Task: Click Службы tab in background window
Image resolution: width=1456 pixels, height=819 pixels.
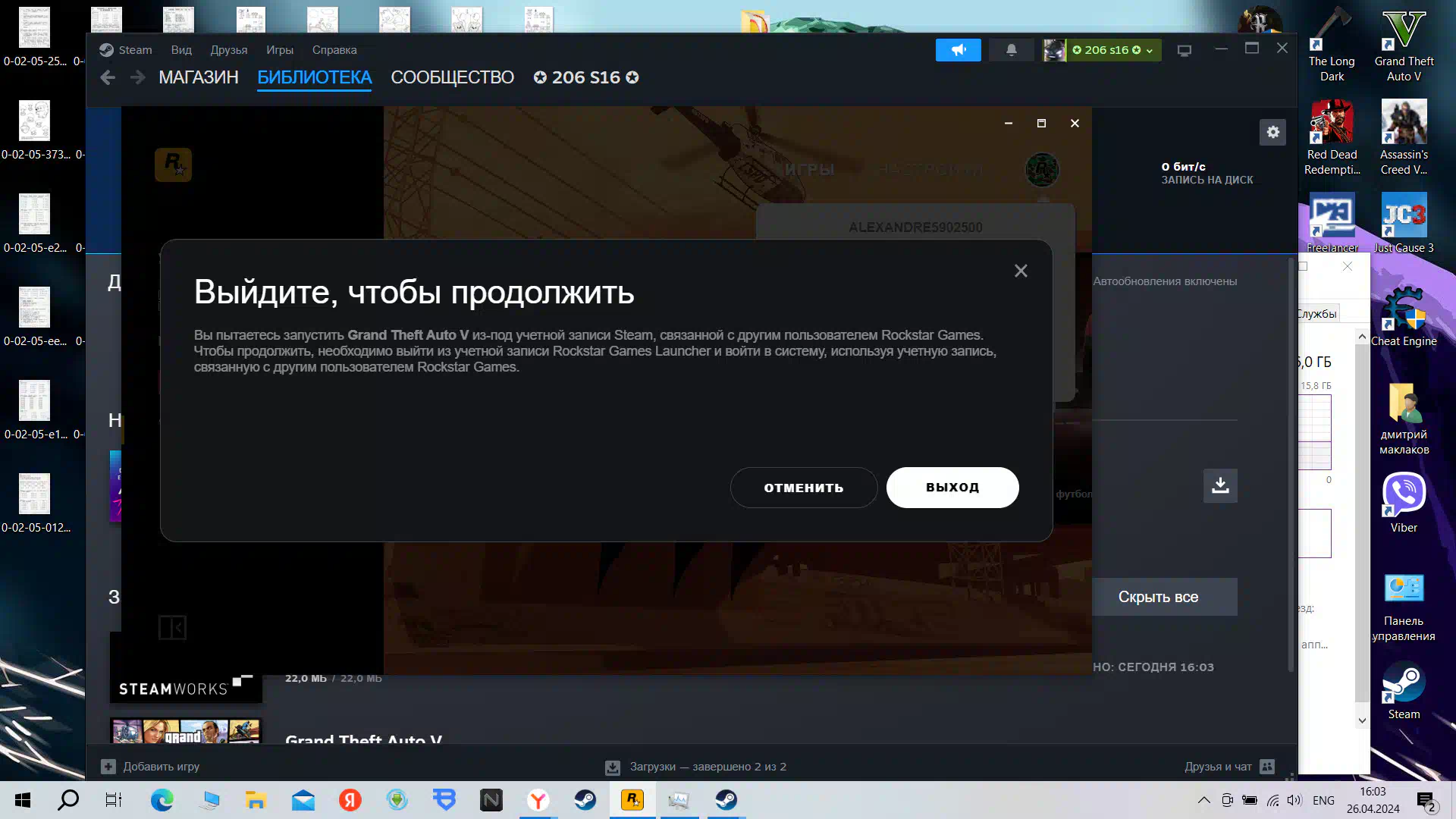Action: pos(1317,313)
